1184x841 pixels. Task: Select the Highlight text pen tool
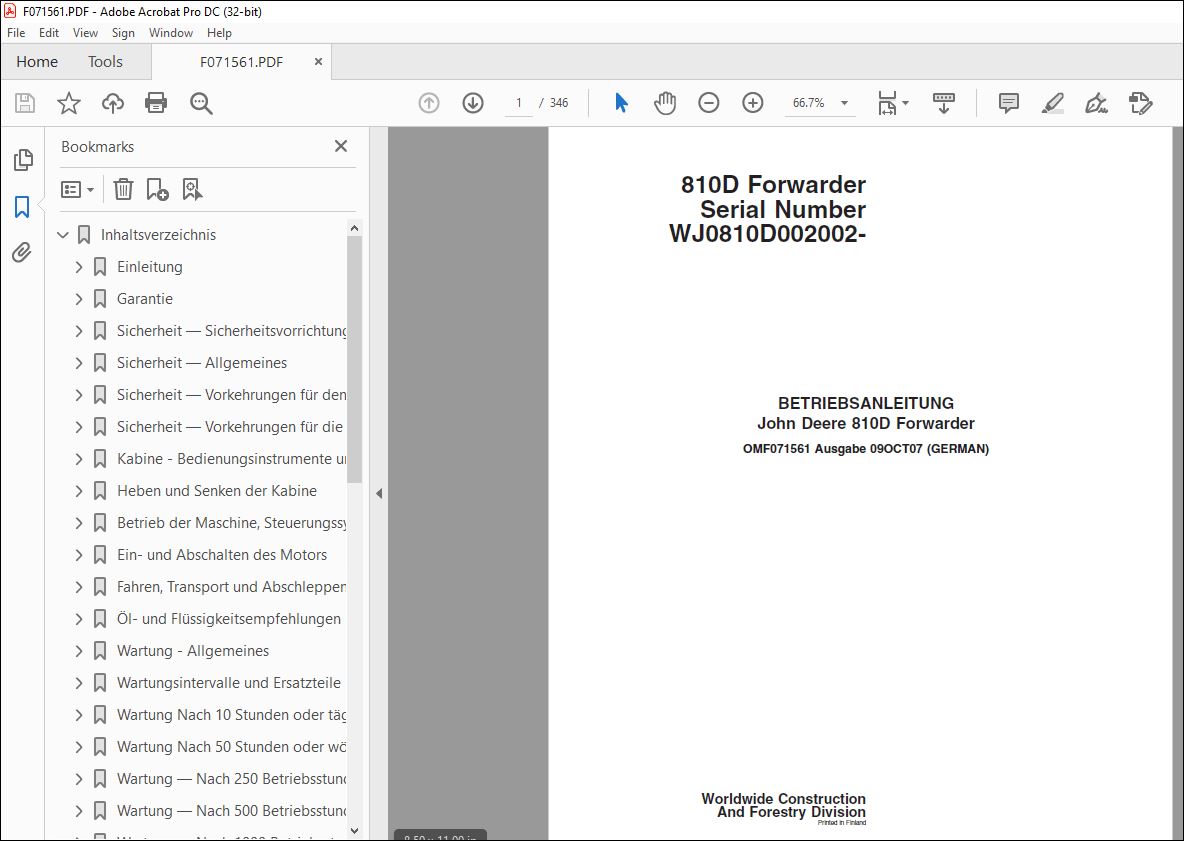(1053, 103)
